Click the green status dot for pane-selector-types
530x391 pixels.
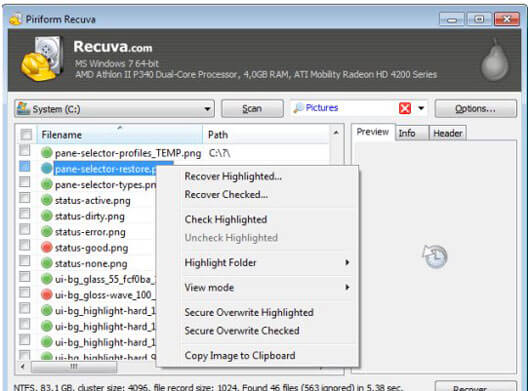[47, 184]
